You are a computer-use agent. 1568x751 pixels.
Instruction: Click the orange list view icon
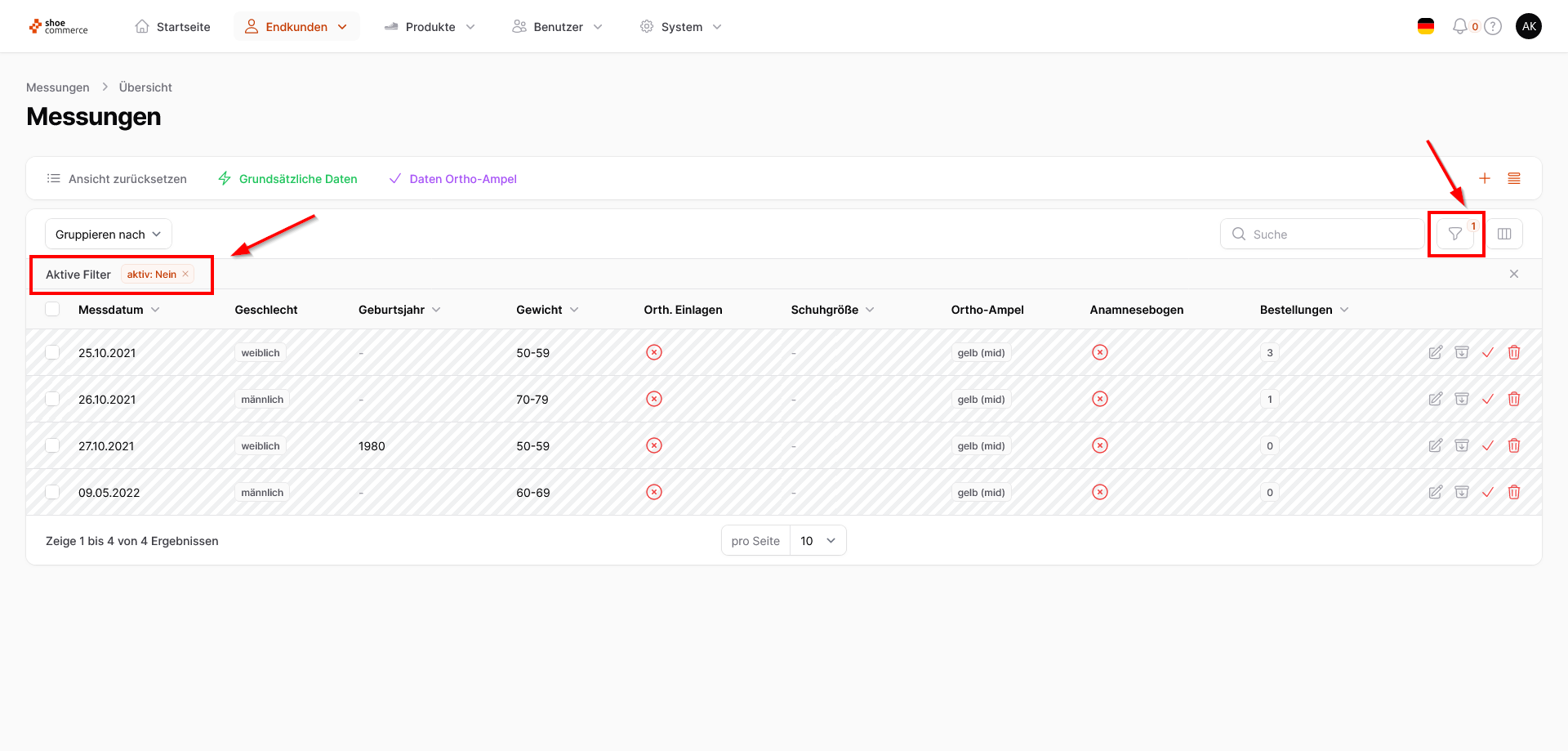1514,178
